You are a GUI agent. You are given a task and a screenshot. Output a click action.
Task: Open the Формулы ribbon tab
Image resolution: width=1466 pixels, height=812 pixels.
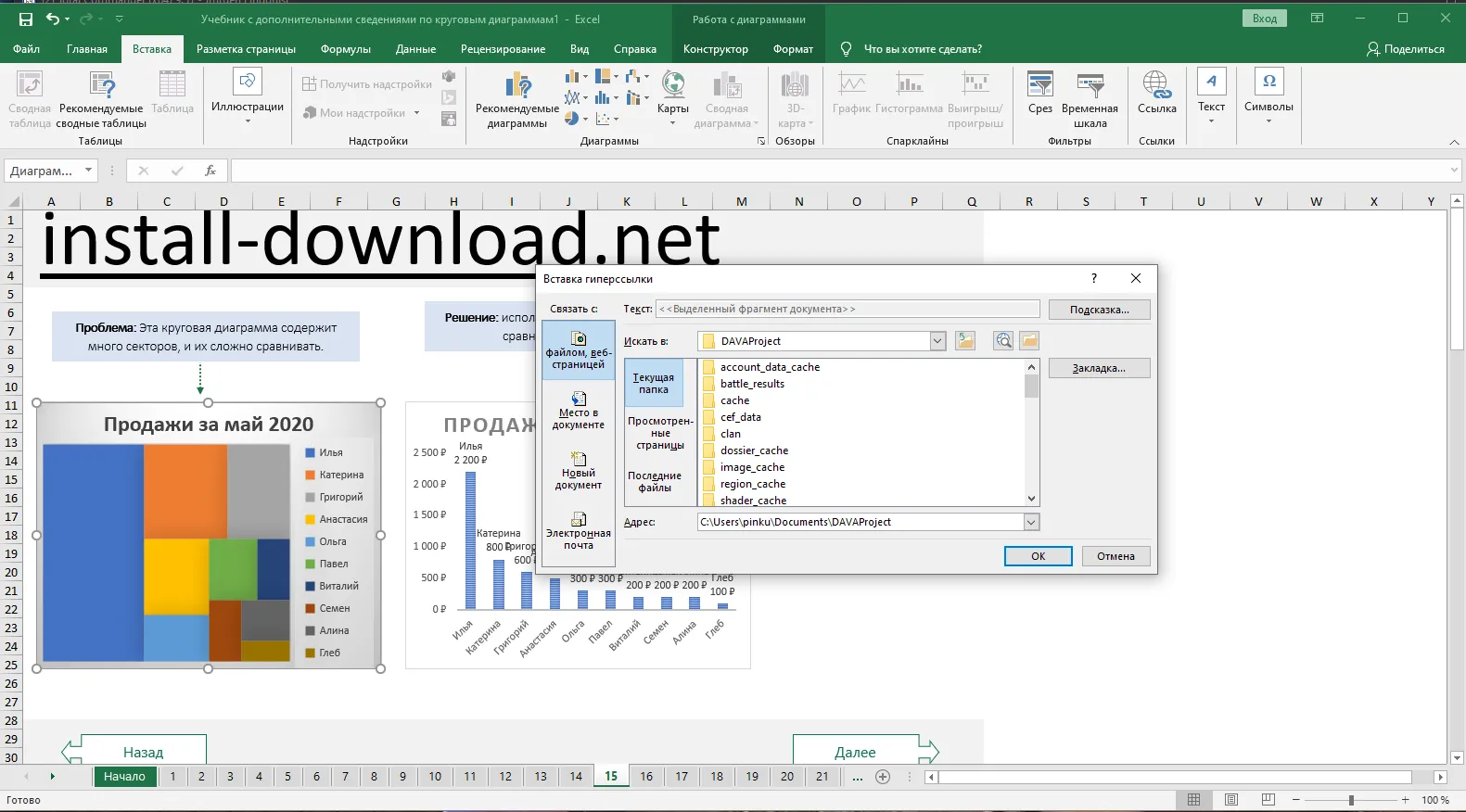click(x=345, y=49)
